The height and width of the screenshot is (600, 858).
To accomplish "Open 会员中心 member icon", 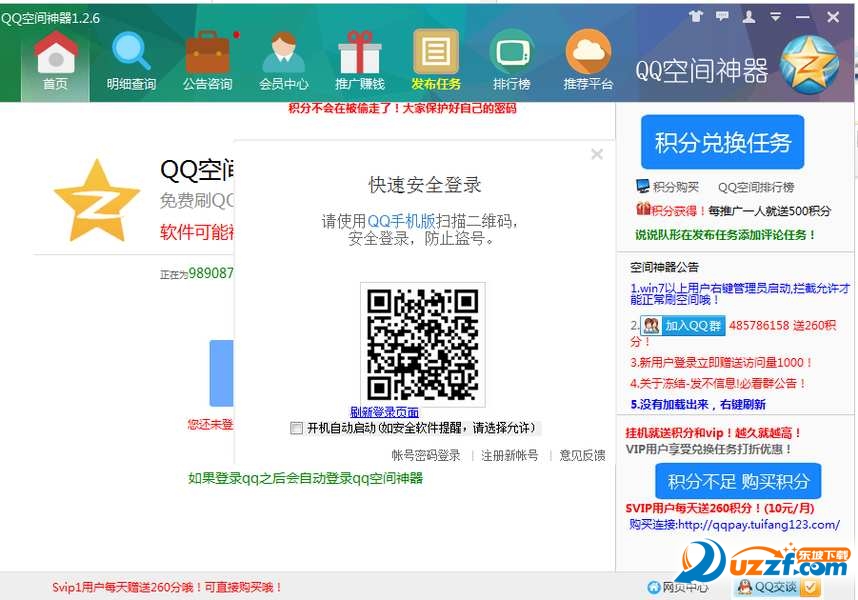I will pos(284,53).
